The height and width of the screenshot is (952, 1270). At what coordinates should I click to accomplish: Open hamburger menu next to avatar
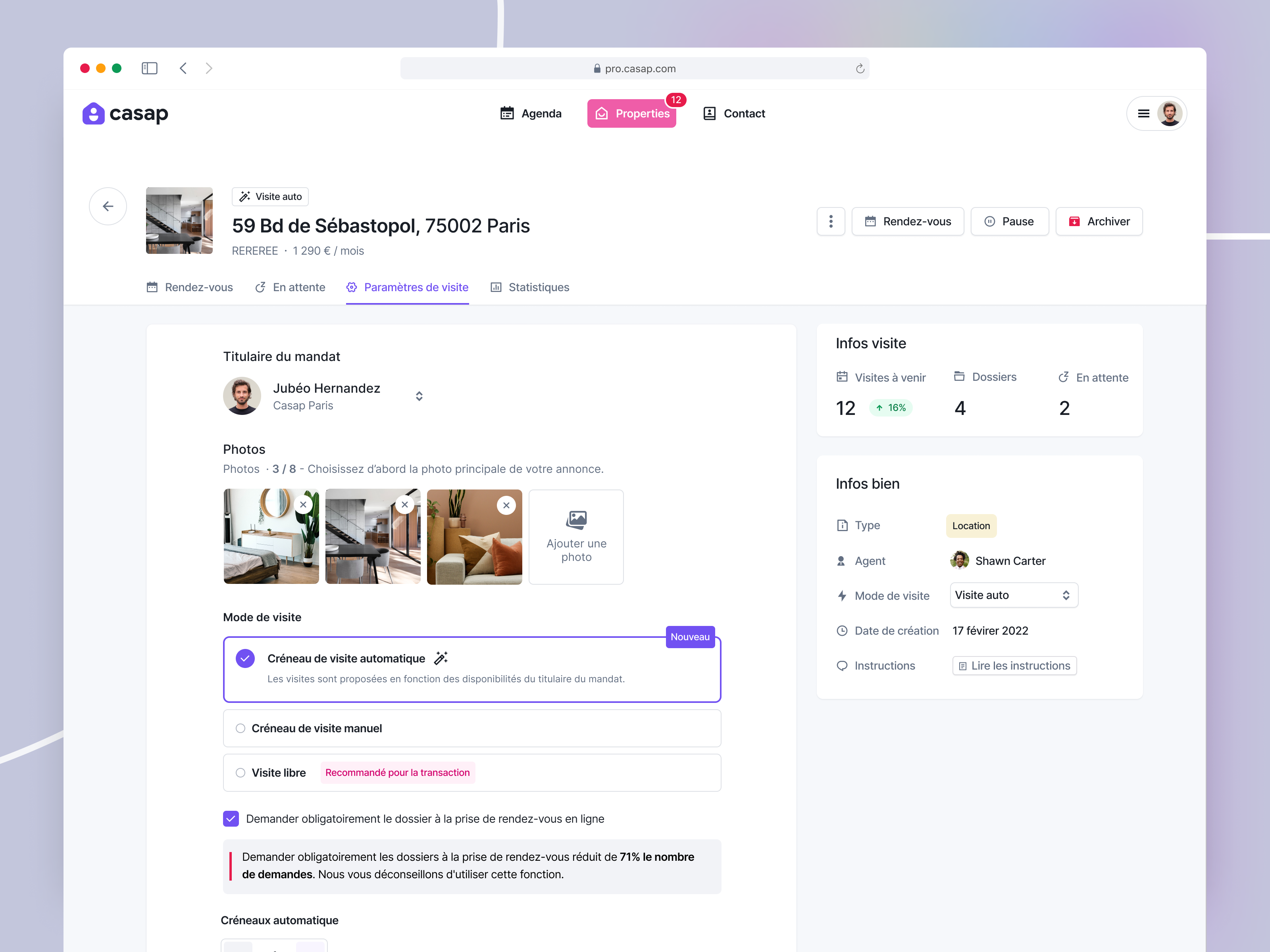1143,113
